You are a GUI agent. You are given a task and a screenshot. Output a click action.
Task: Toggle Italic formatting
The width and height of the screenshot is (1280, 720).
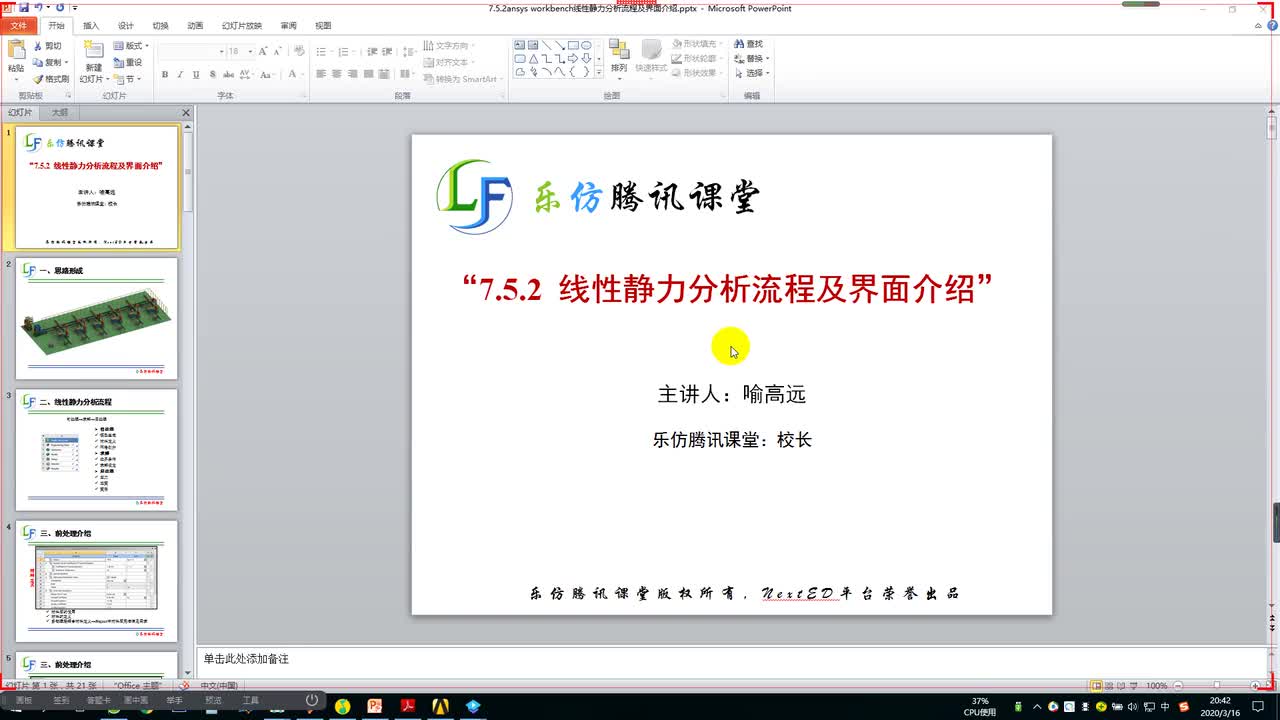pyautogui.click(x=180, y=74)
